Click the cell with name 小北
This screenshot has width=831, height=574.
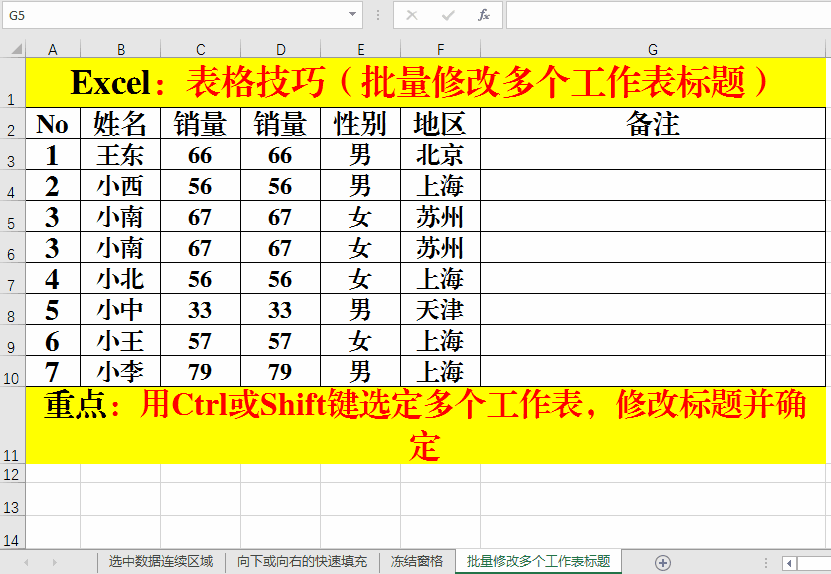click(121, 278)
